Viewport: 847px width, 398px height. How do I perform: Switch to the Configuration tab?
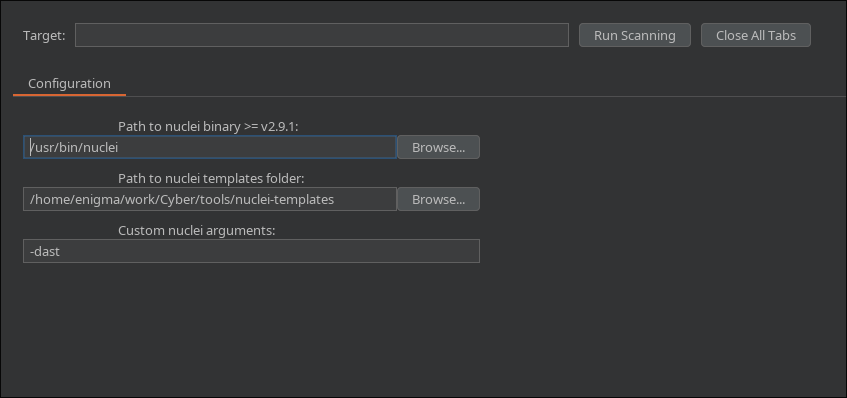pos(69,84)
